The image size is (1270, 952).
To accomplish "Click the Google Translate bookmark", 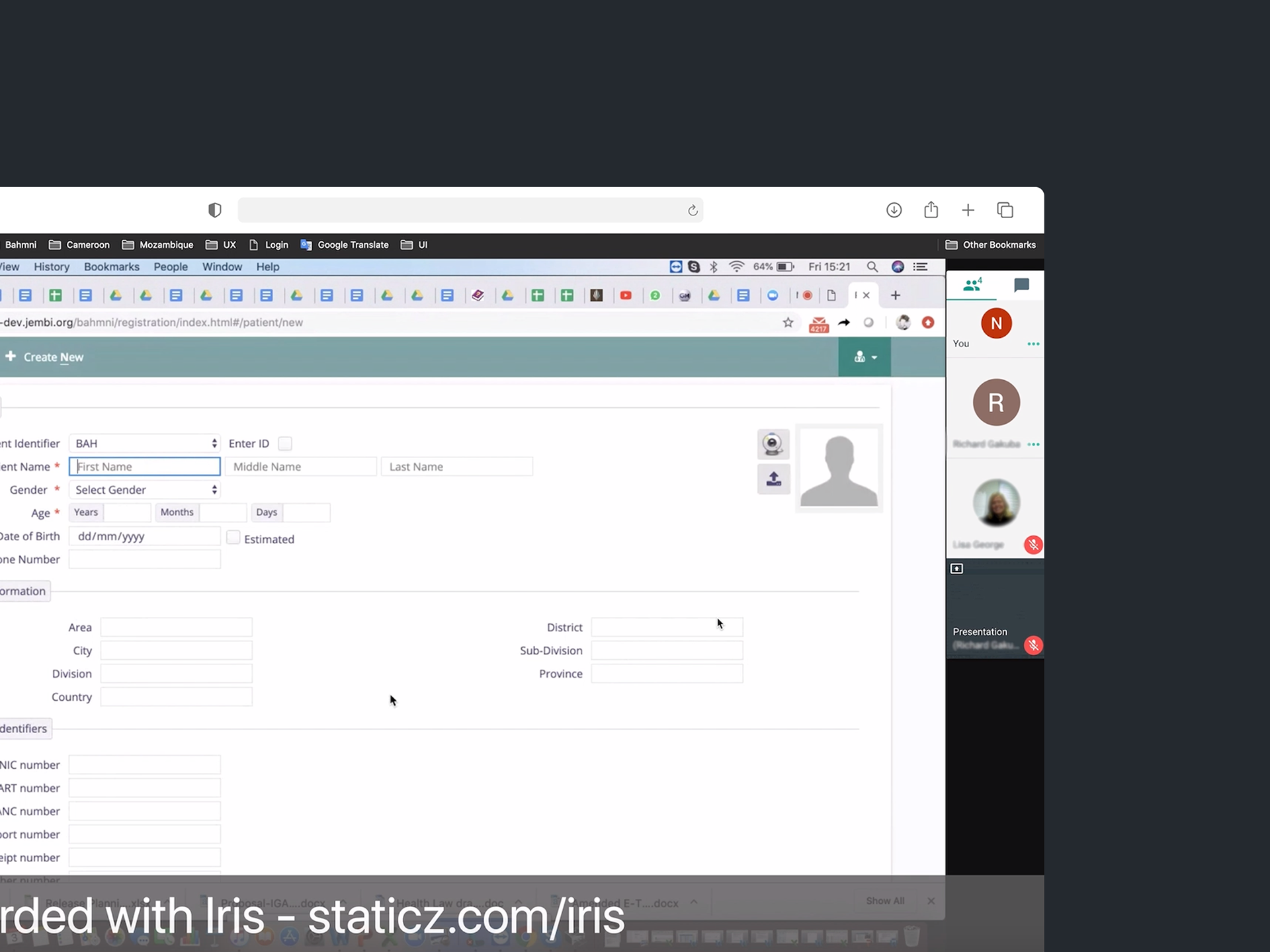I will [345, 245].
